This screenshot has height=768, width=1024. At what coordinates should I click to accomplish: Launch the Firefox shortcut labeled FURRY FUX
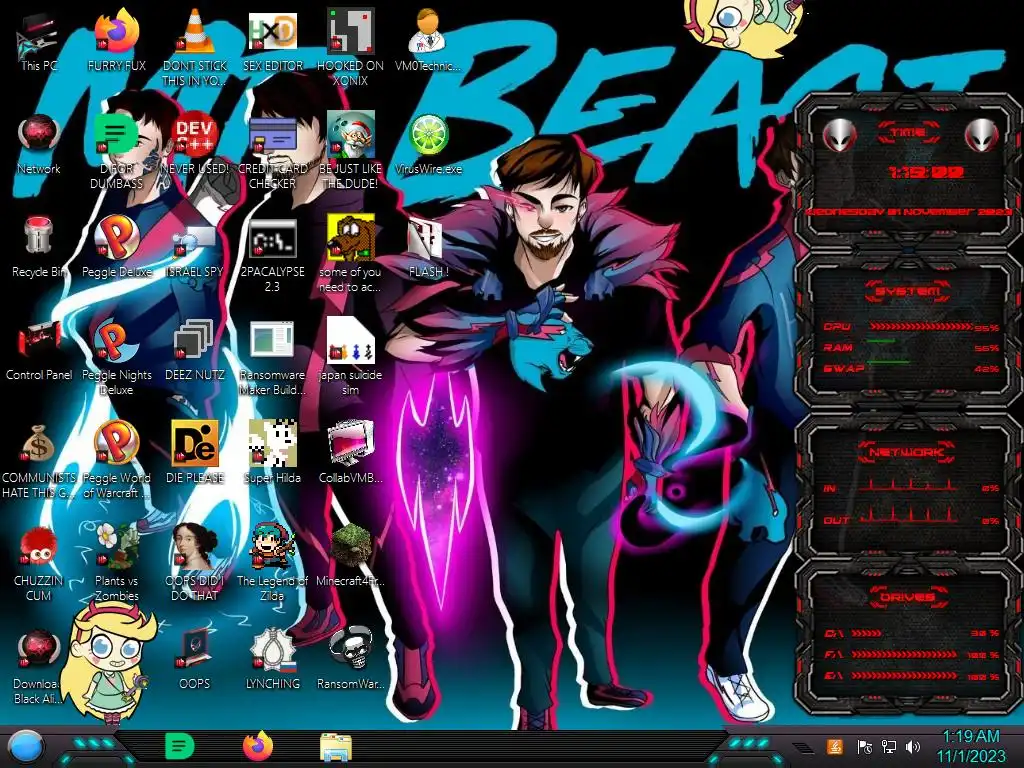click(x=116, y=40)
